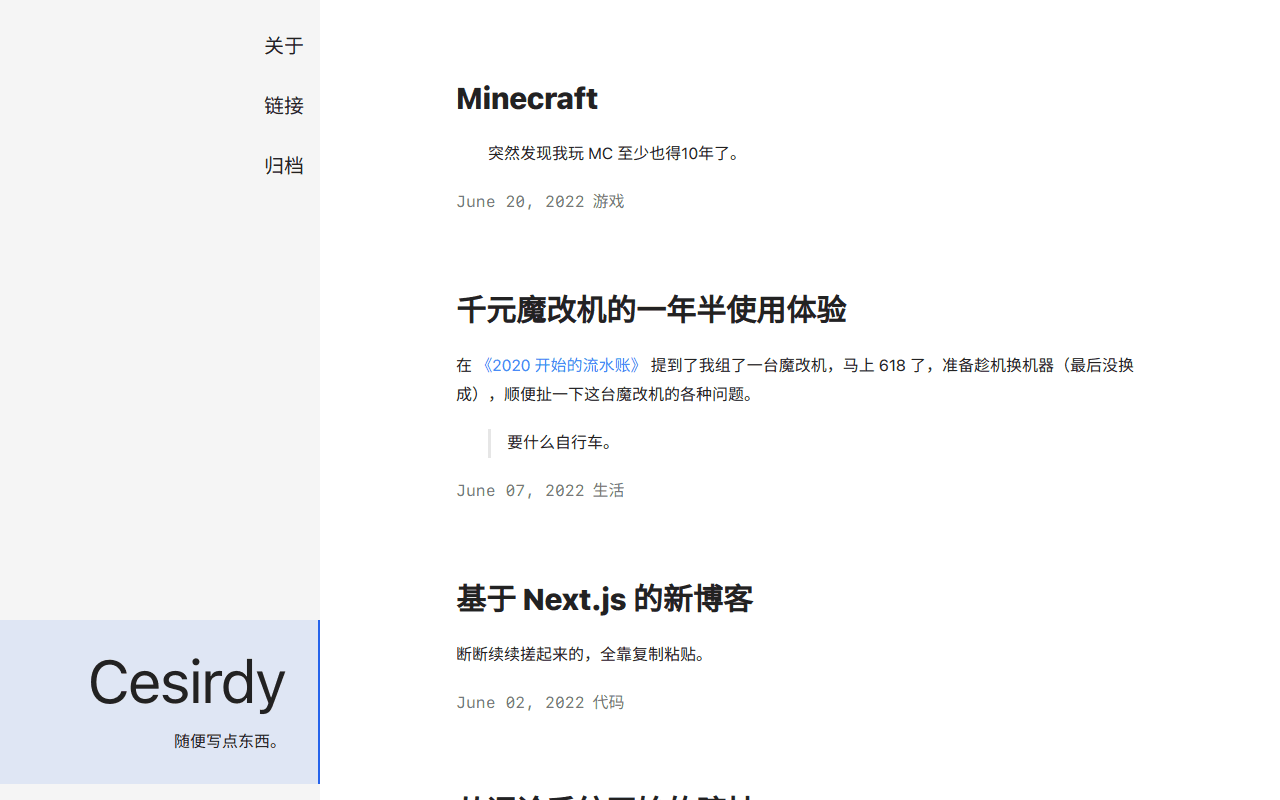This screenshot has height=800, width=1280.
Task: Click the Cesirdy site title
Action: tap(187, 683)
